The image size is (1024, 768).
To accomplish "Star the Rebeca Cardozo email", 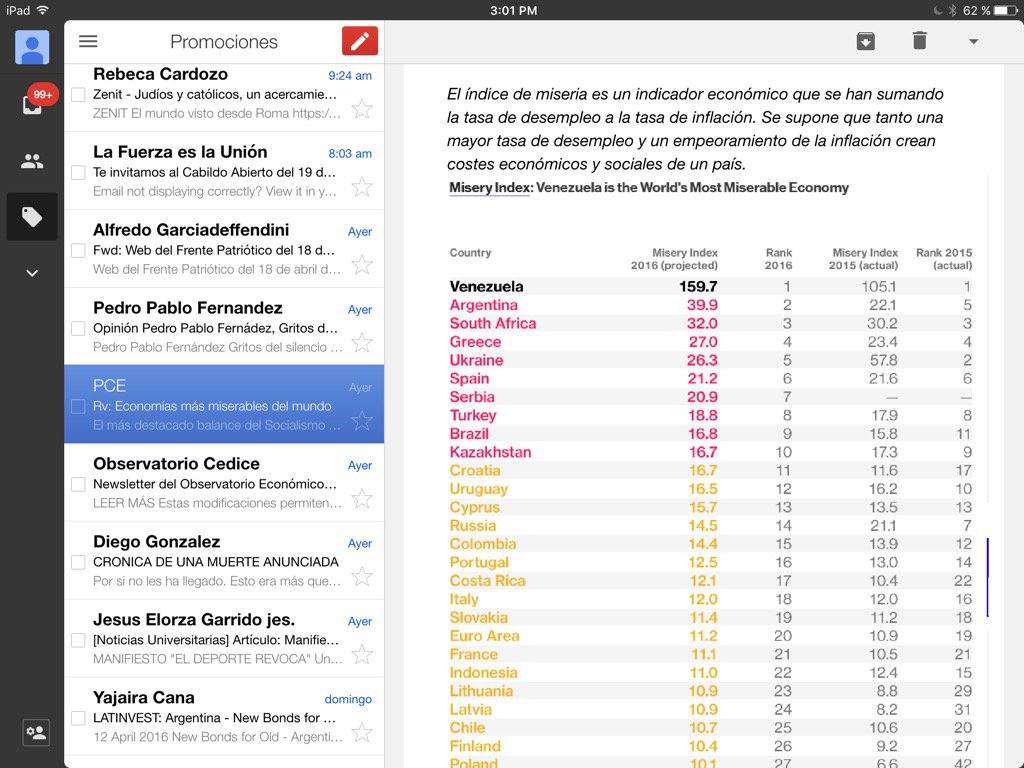I will [x=362, y=108].
